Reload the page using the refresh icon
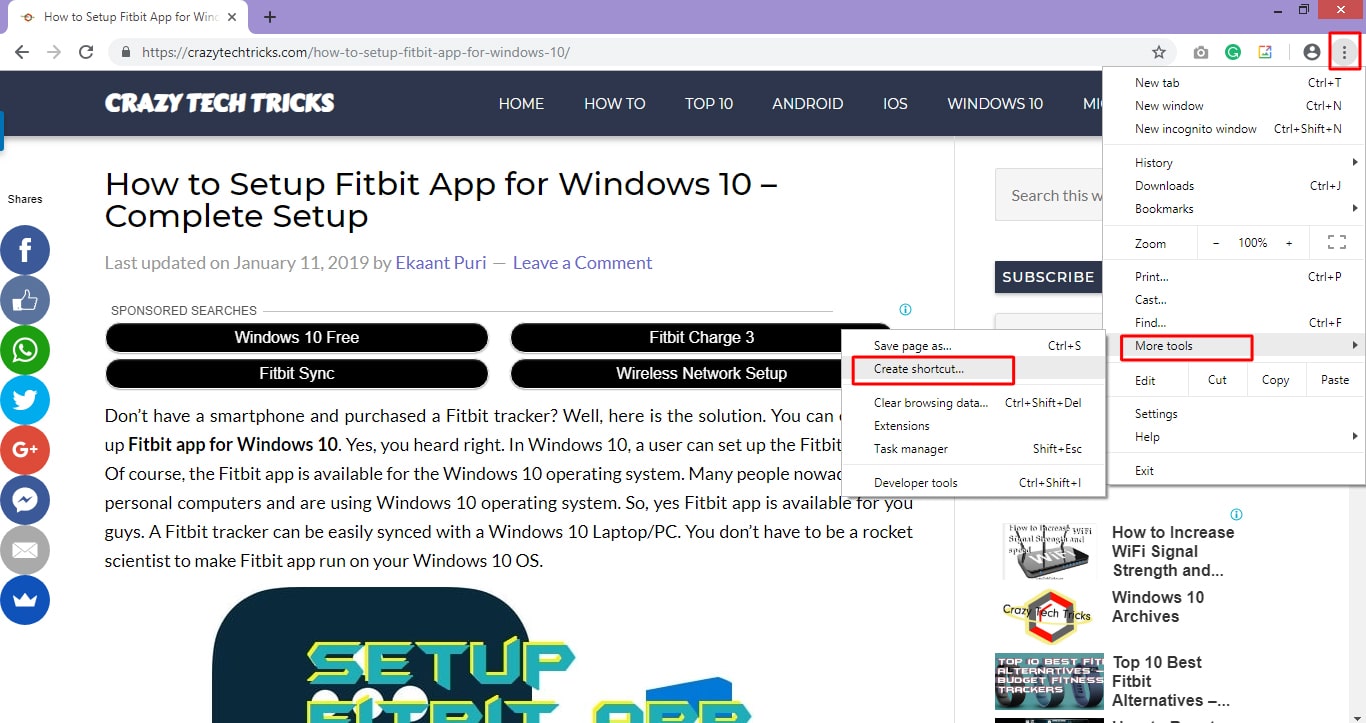 pyautogui.click(x=86, y=52)
